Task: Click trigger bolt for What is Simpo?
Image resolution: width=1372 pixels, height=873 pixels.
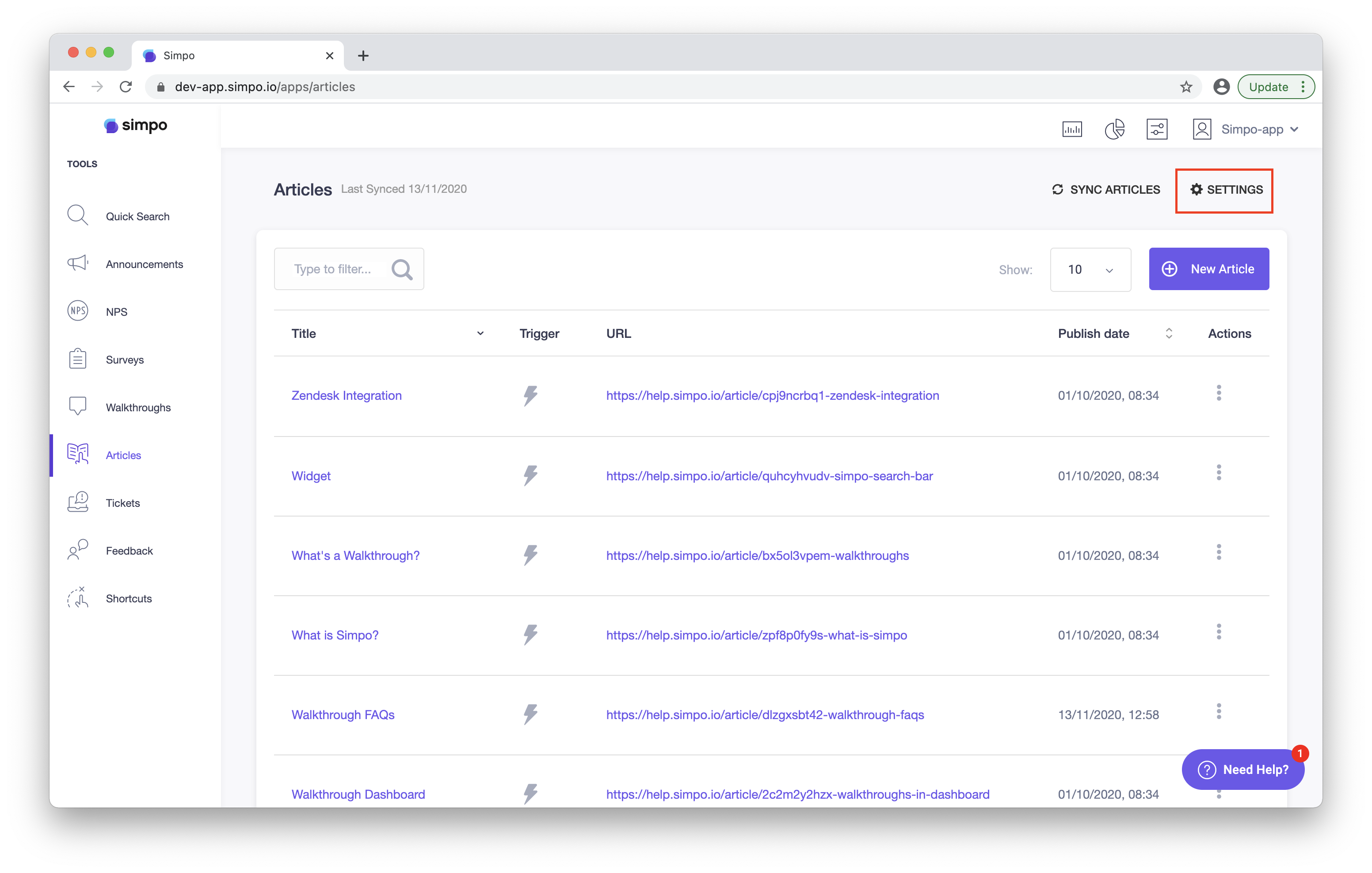Action: (530, 635)
